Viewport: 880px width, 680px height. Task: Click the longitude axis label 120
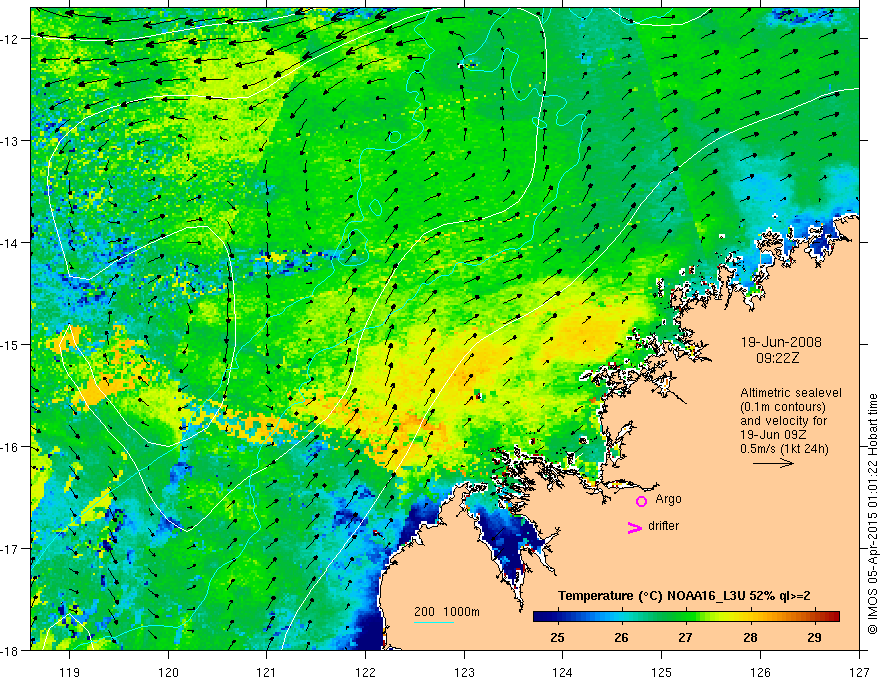[168, 672]
